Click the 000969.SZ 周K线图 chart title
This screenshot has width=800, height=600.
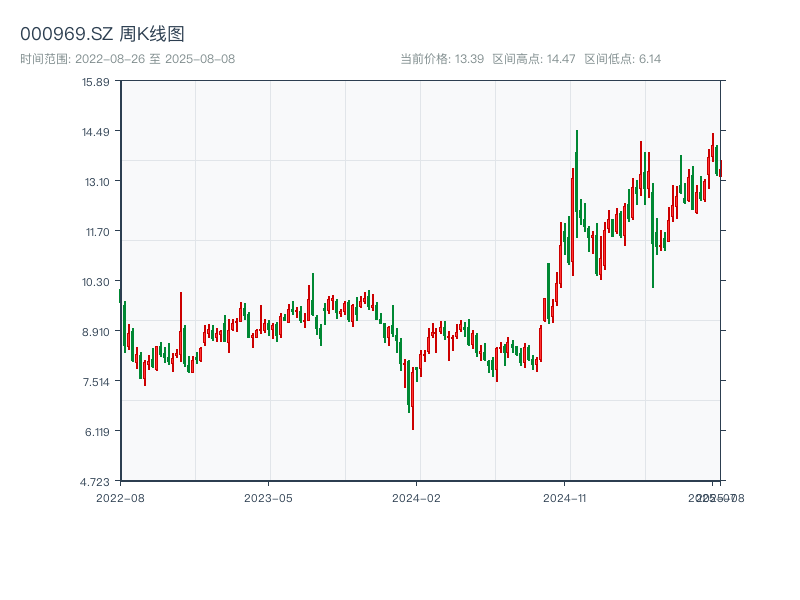coord(102,34)
